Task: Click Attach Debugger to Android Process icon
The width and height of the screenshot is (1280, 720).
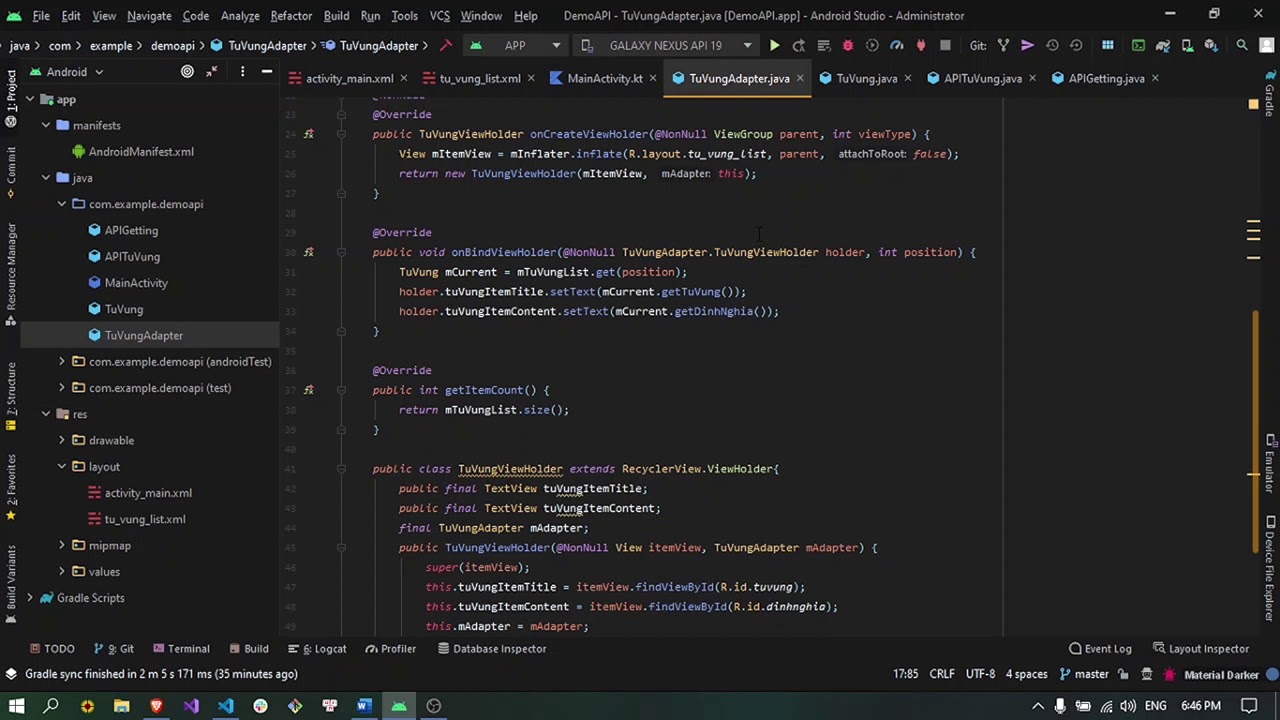Action: 920,45
